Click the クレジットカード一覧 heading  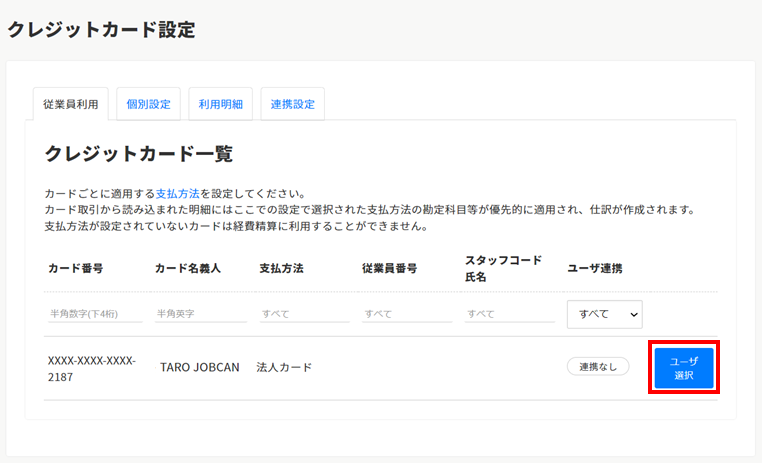(139, 154)
